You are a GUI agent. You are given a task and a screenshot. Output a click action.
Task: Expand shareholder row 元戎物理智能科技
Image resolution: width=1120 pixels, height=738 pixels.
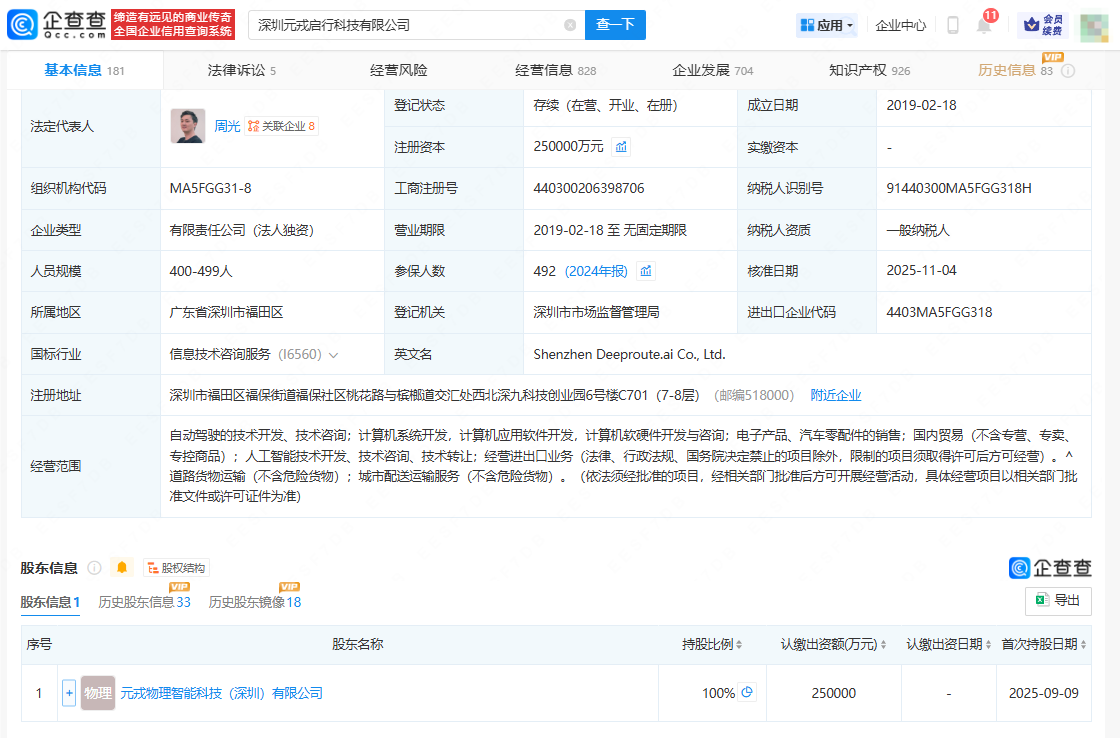tap(69, 693)
